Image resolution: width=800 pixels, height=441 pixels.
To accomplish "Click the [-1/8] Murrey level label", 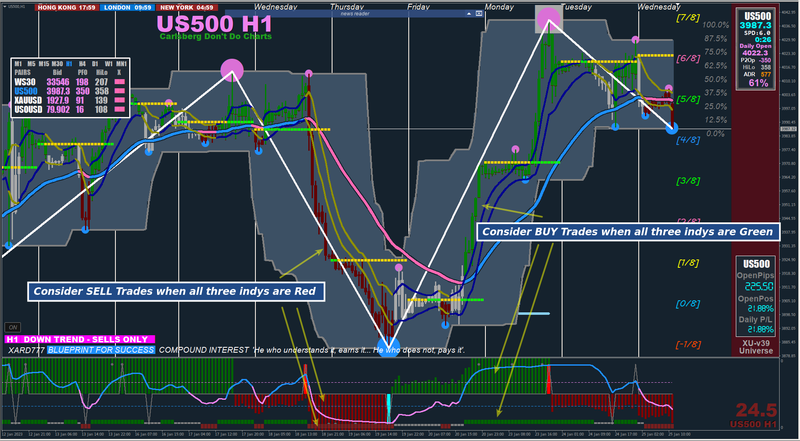I will [688, 345].
